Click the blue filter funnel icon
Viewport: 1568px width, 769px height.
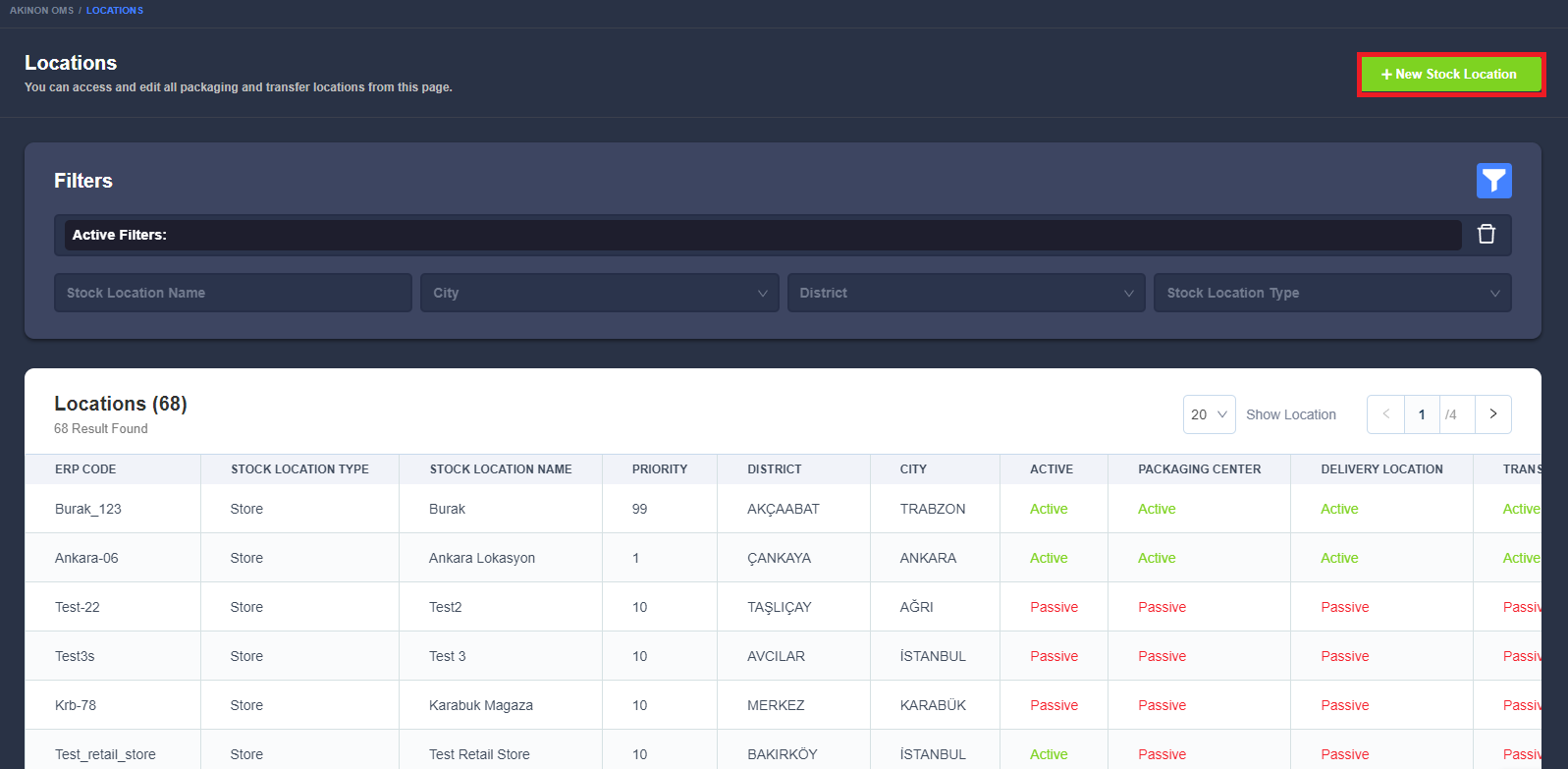pos(1493,181)
